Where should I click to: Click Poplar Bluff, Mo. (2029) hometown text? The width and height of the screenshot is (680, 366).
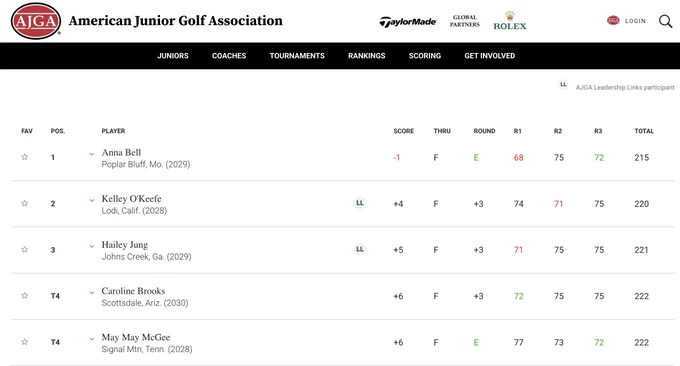tap(146, 164)
